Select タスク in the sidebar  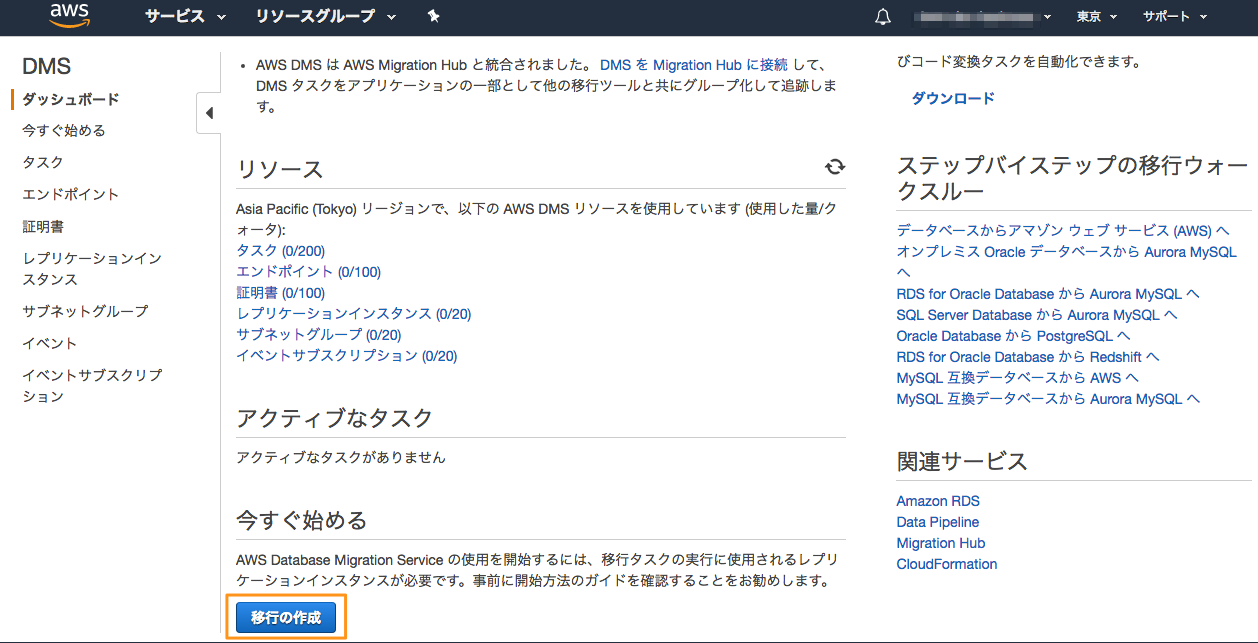tap(43, 162)
